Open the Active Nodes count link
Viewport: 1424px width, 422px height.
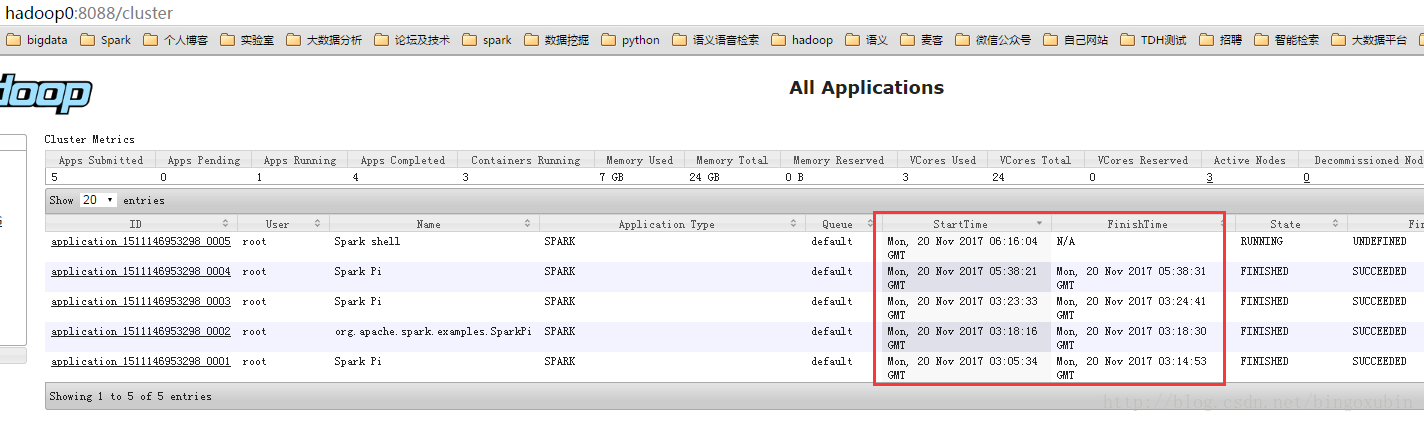[1209, 177]
